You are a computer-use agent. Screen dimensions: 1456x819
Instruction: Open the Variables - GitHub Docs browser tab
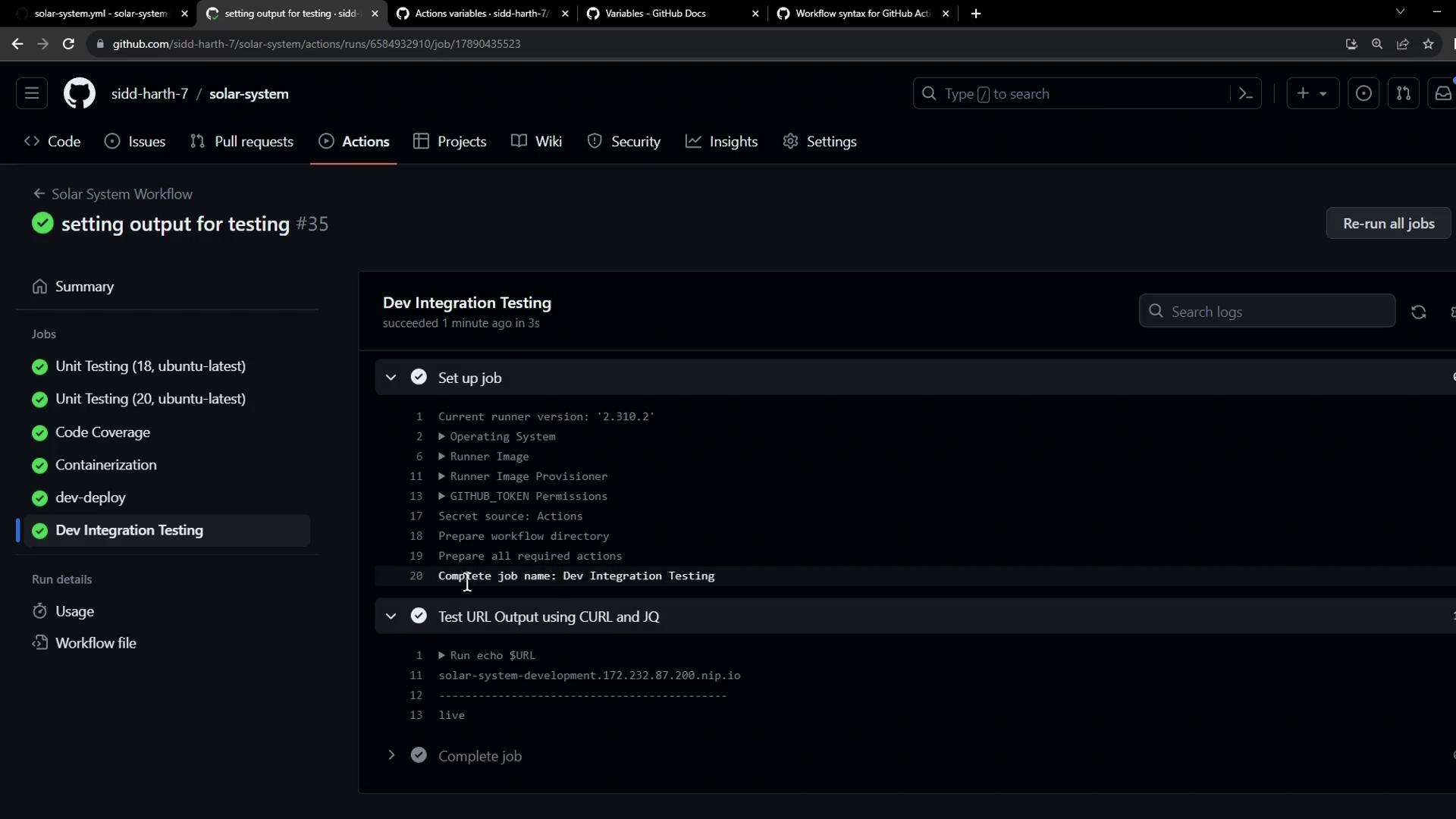[x=655, y=14]
